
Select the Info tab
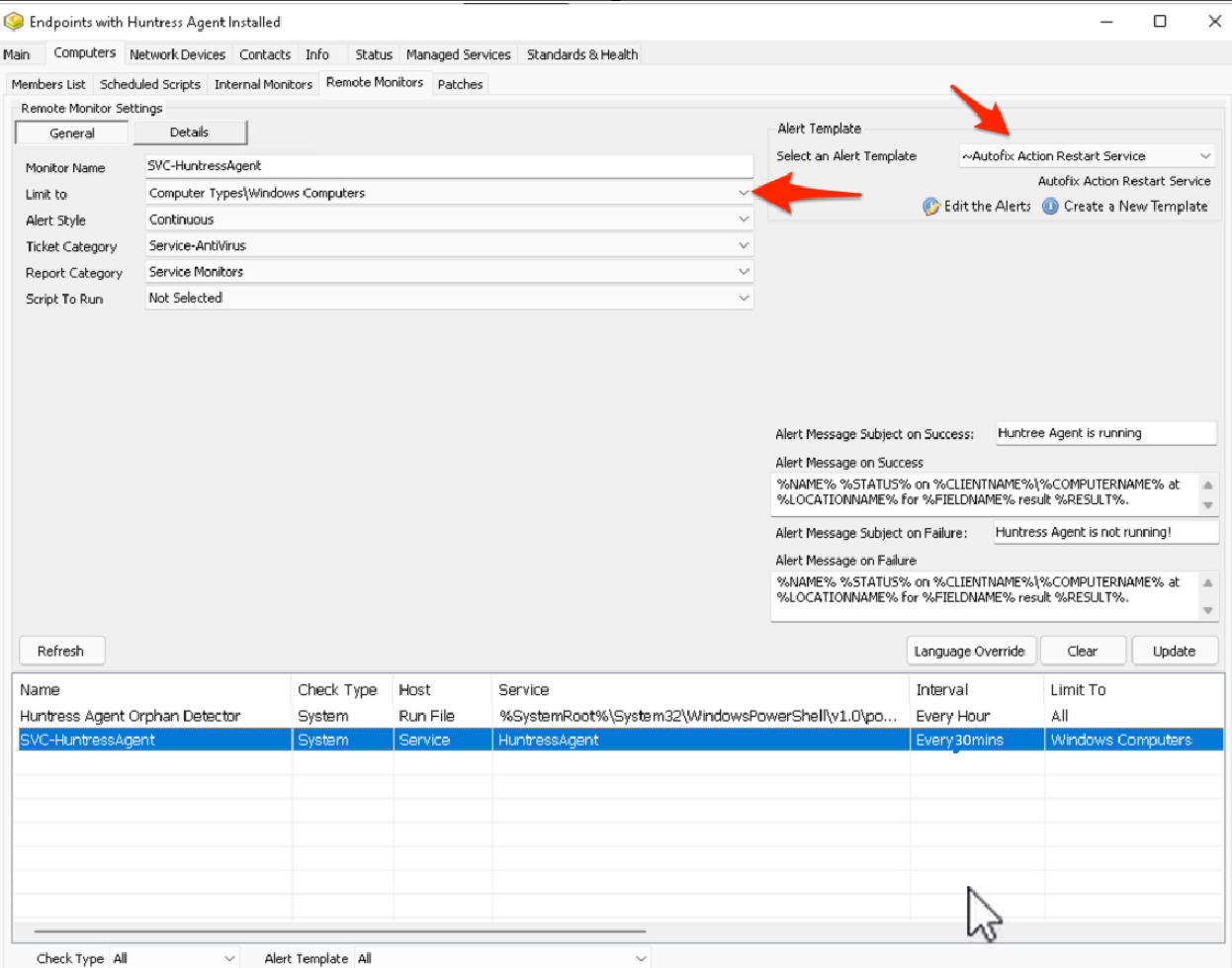pyautogui.click(x=317, y=54)
